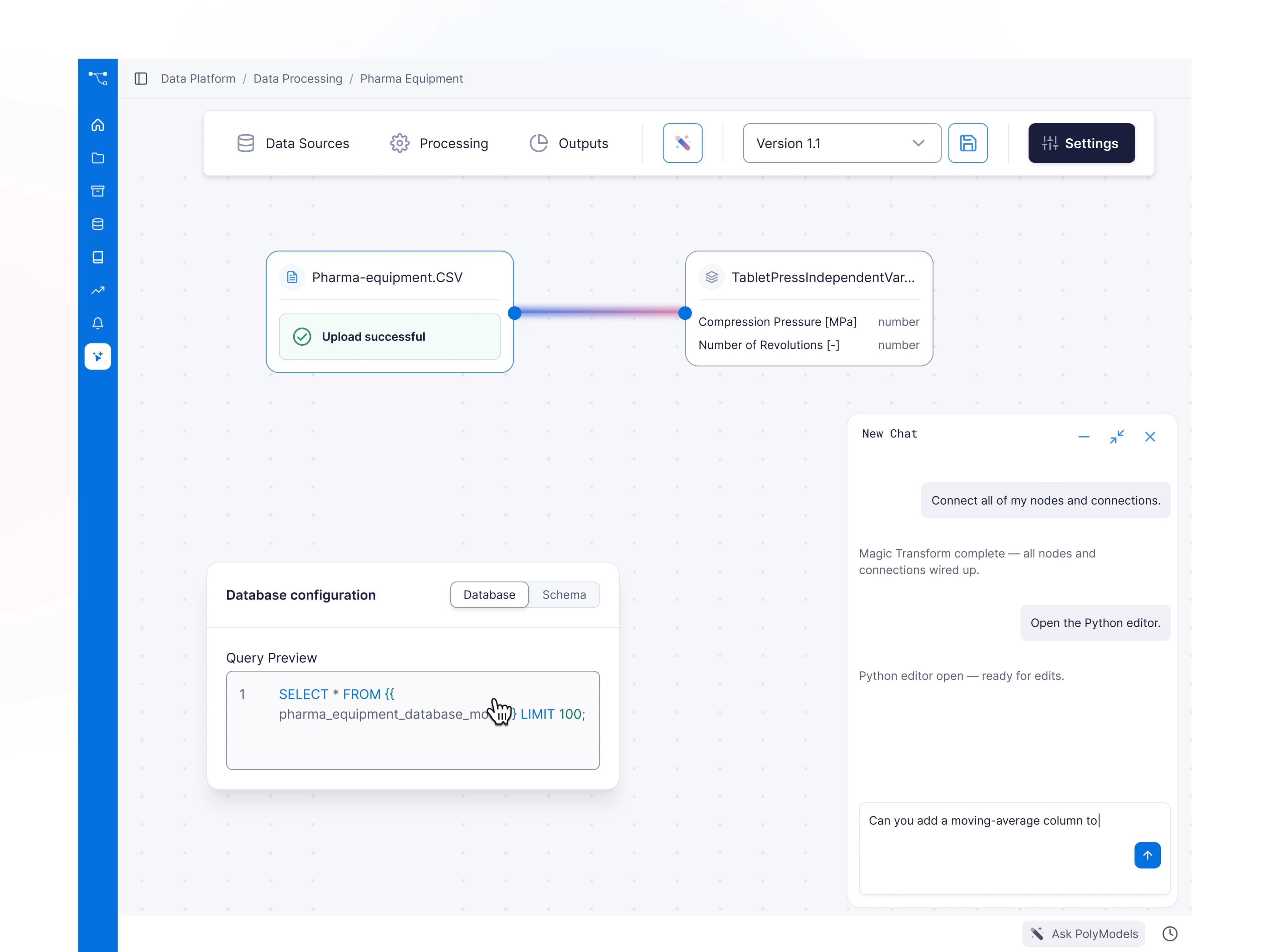Open the Version 1.1 dropdown
The height and width of the screenshot is (952, 1283).
tap(842, 143)
